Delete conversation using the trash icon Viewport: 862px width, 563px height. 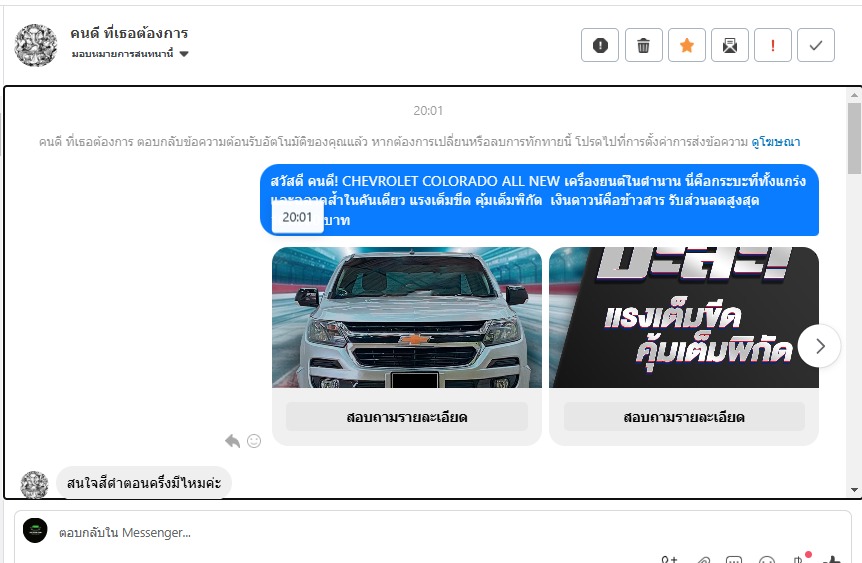point(643,45)
